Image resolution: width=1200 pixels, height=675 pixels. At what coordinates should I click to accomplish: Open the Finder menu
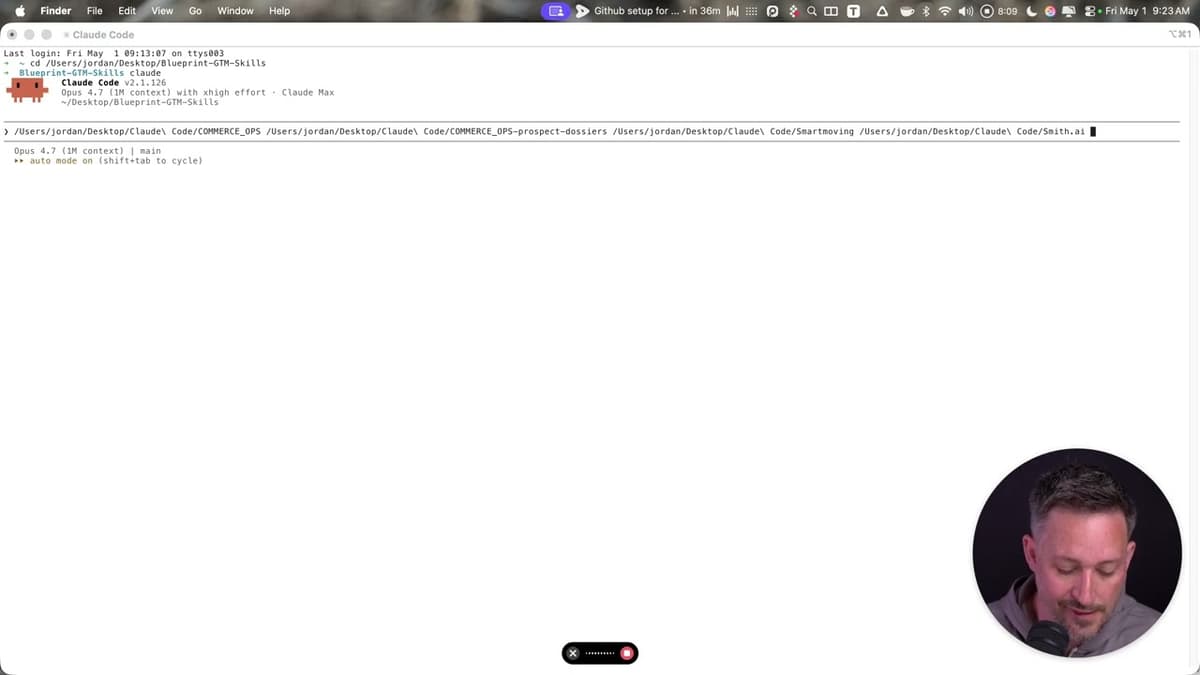click(x=56, y=11)
